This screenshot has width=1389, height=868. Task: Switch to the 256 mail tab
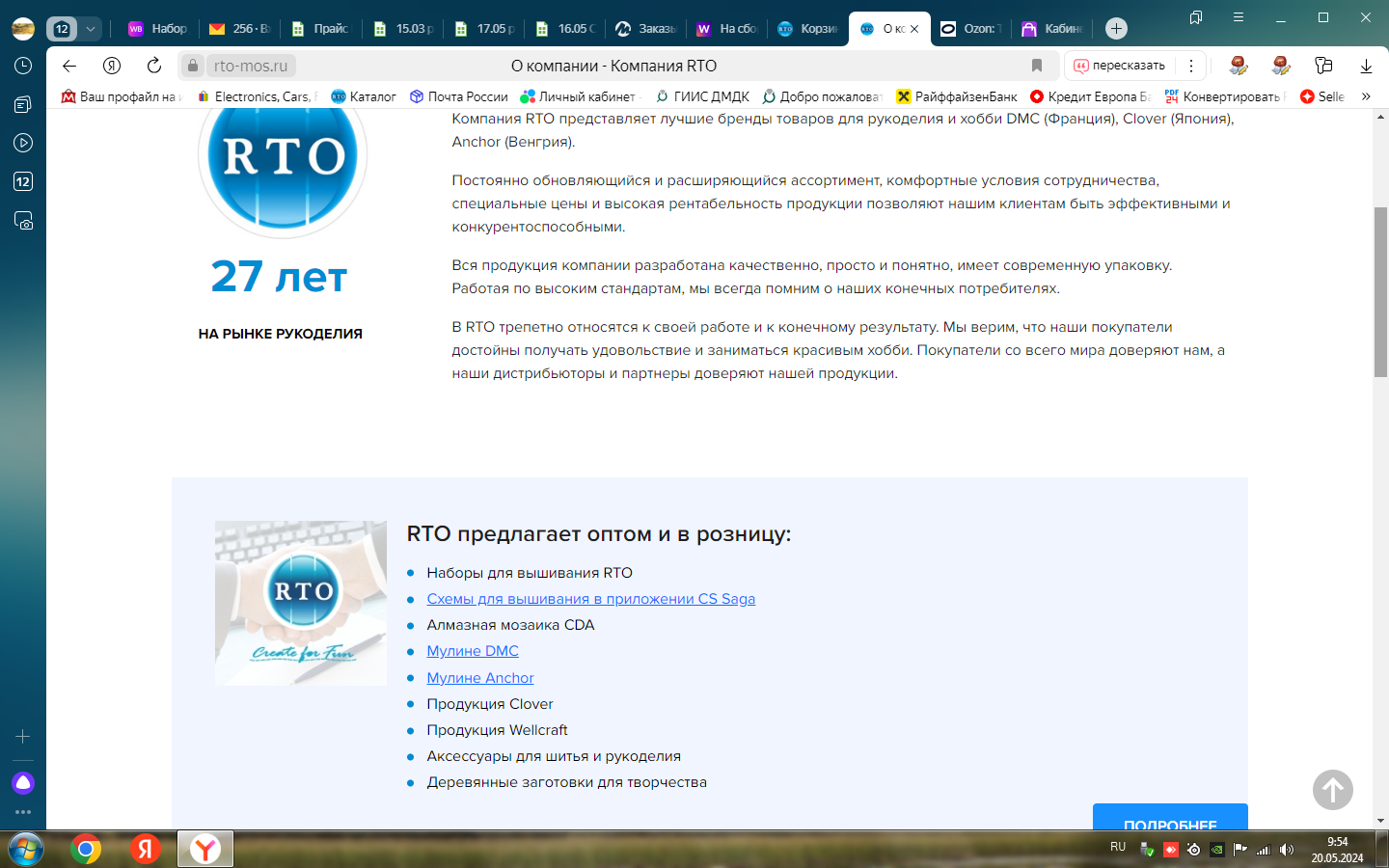click(239, 28)
